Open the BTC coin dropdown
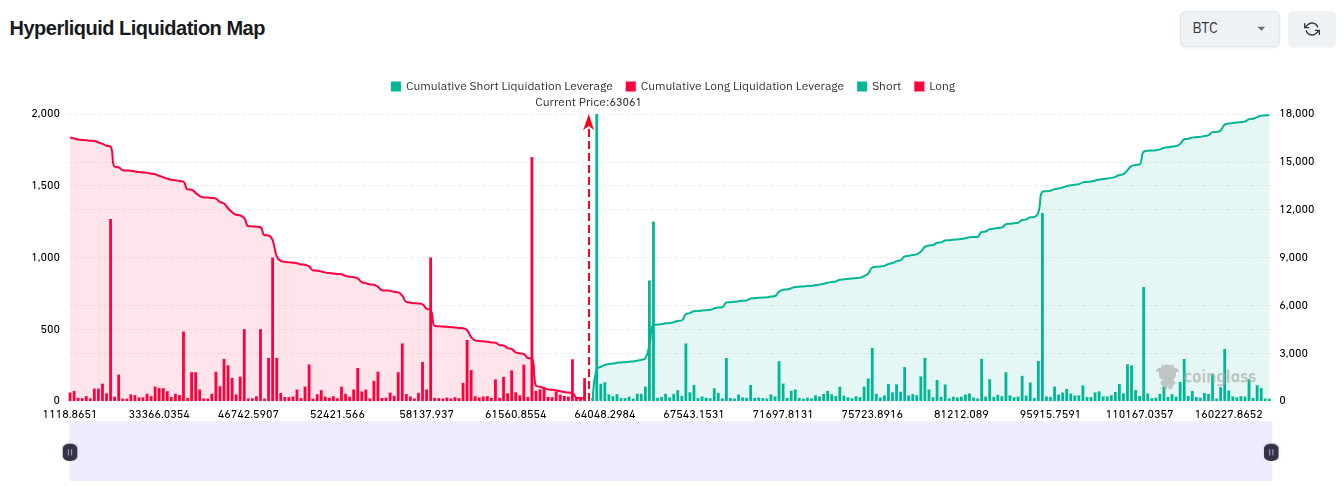Screen dimensions: 1343x486 (x=1229, y=29)
